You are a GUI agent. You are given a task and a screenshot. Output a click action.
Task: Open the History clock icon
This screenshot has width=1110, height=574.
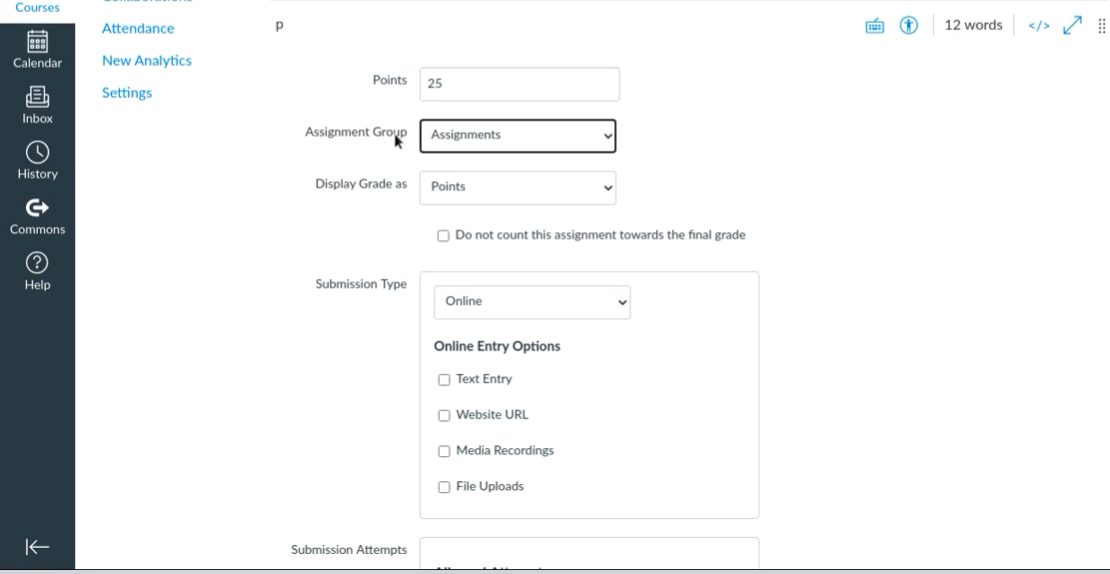pos(37,158)
